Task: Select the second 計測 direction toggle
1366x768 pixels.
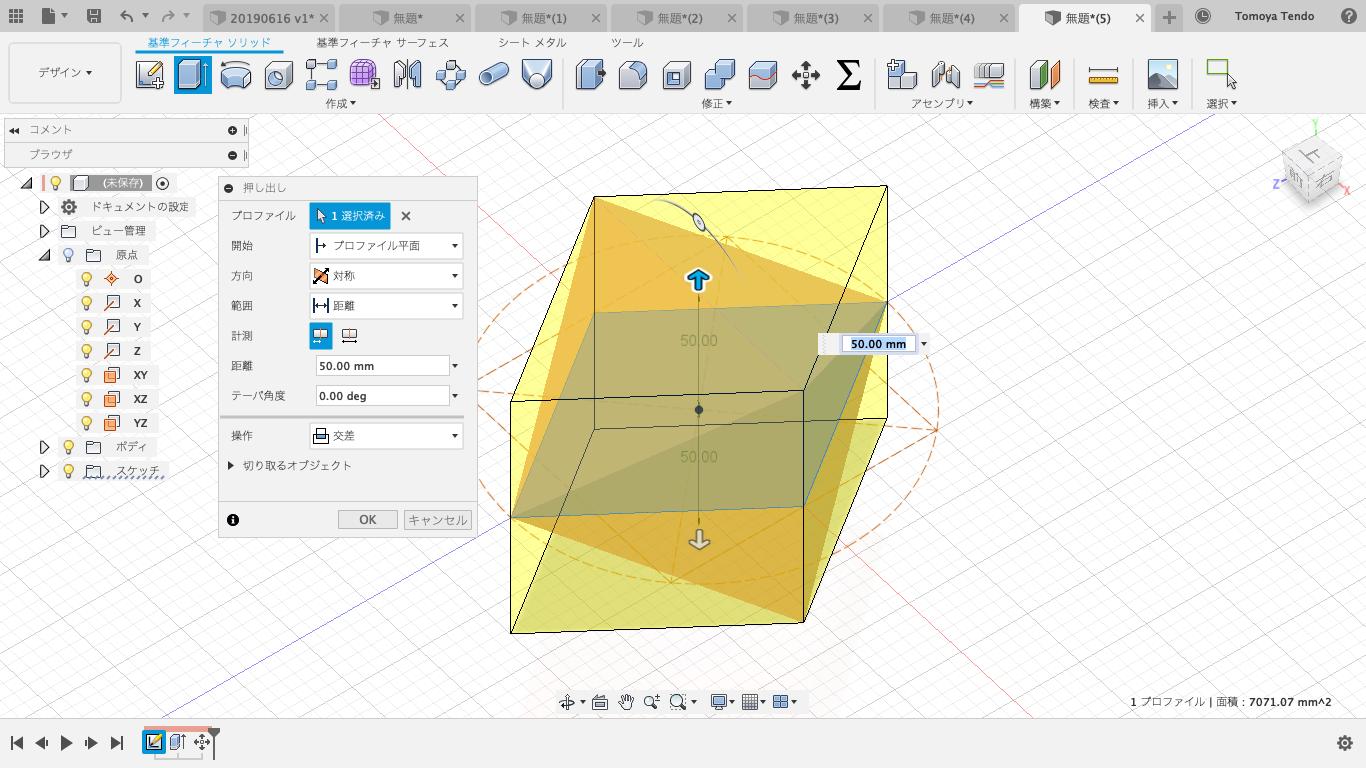Action: pyautogui.click(x=348, y=335)
